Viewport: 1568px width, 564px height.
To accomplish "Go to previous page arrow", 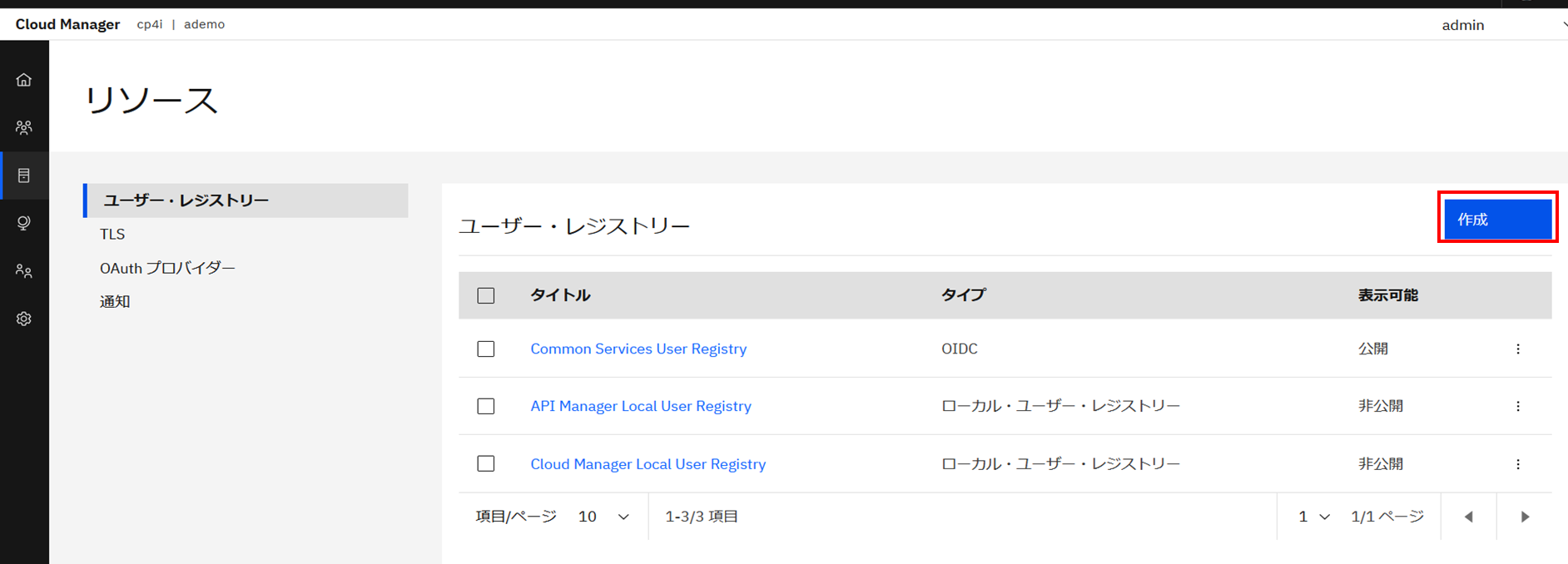I will (1469, 517).
